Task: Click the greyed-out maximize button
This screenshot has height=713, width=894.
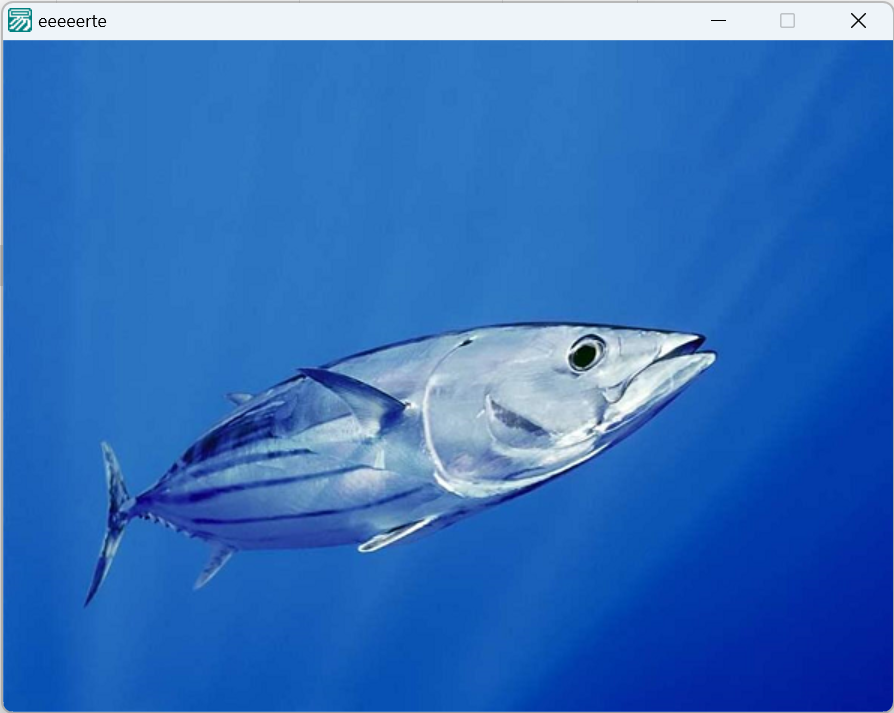Action: [x=787, y=20]
